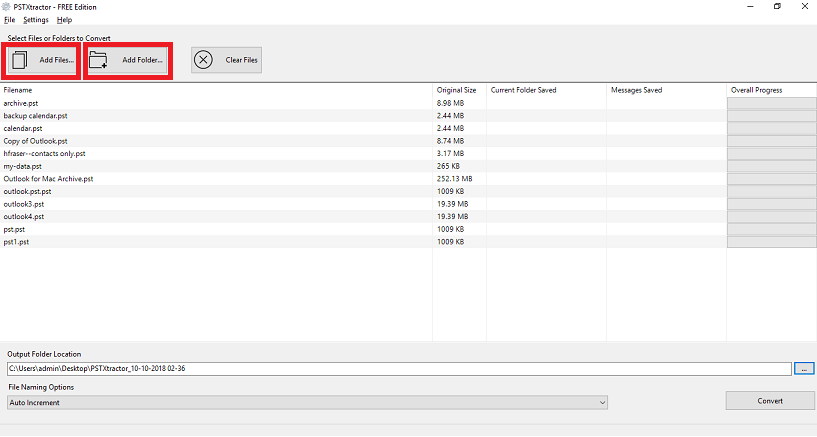The image size is (817, 437).
Task: Restore down the PSTXtractor window
Action: pos(777,7)
